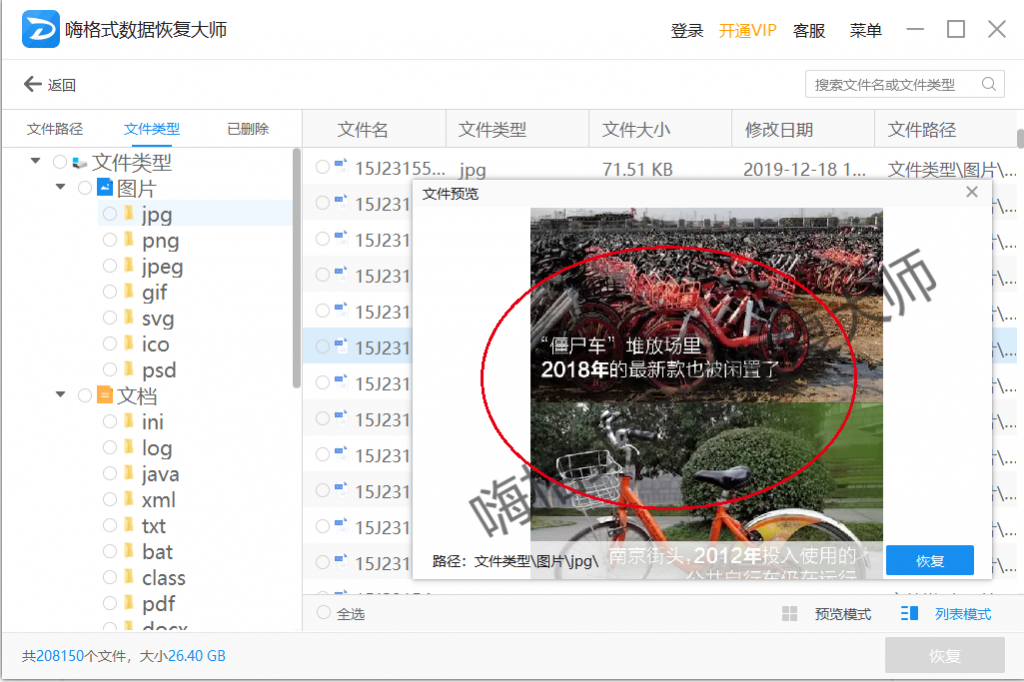Image resolution: width=1024 pixels, height=682 pixels.
Task: Collapse the 文件类型 root tree node
Action: coord(35,161)
